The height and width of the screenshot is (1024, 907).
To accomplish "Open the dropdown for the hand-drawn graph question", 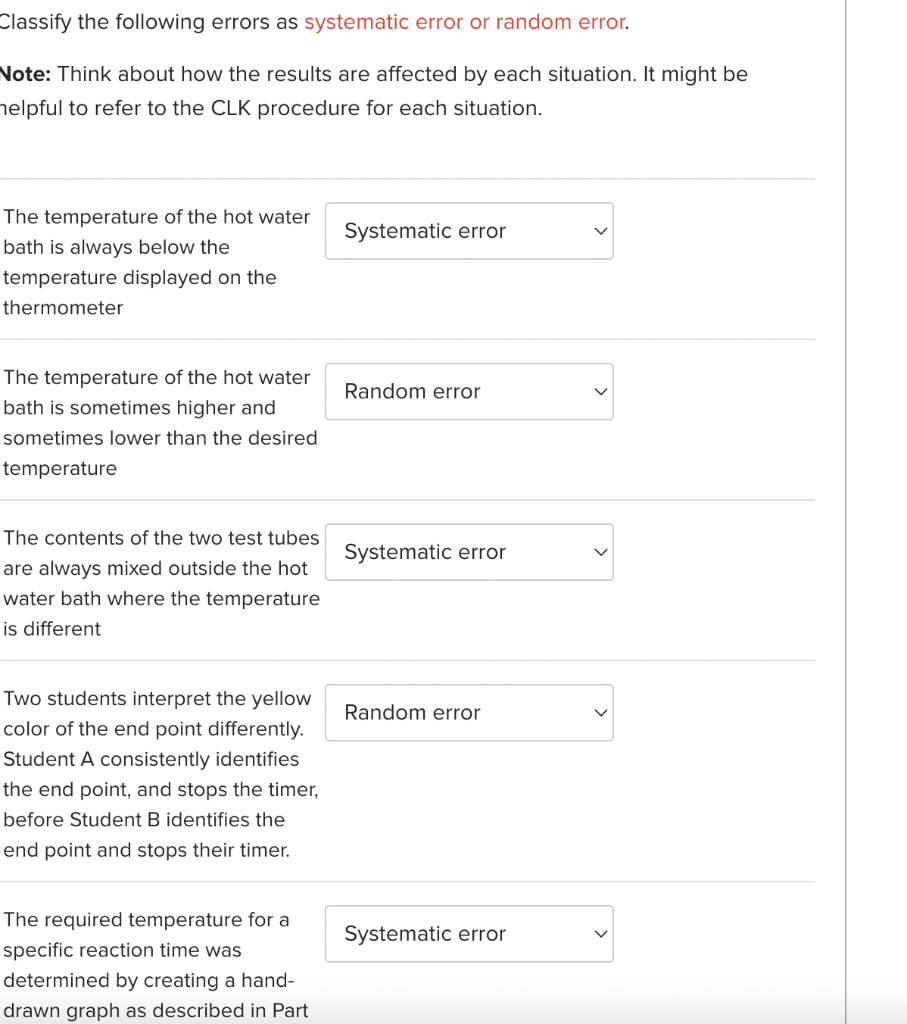I will coord(468,933).
